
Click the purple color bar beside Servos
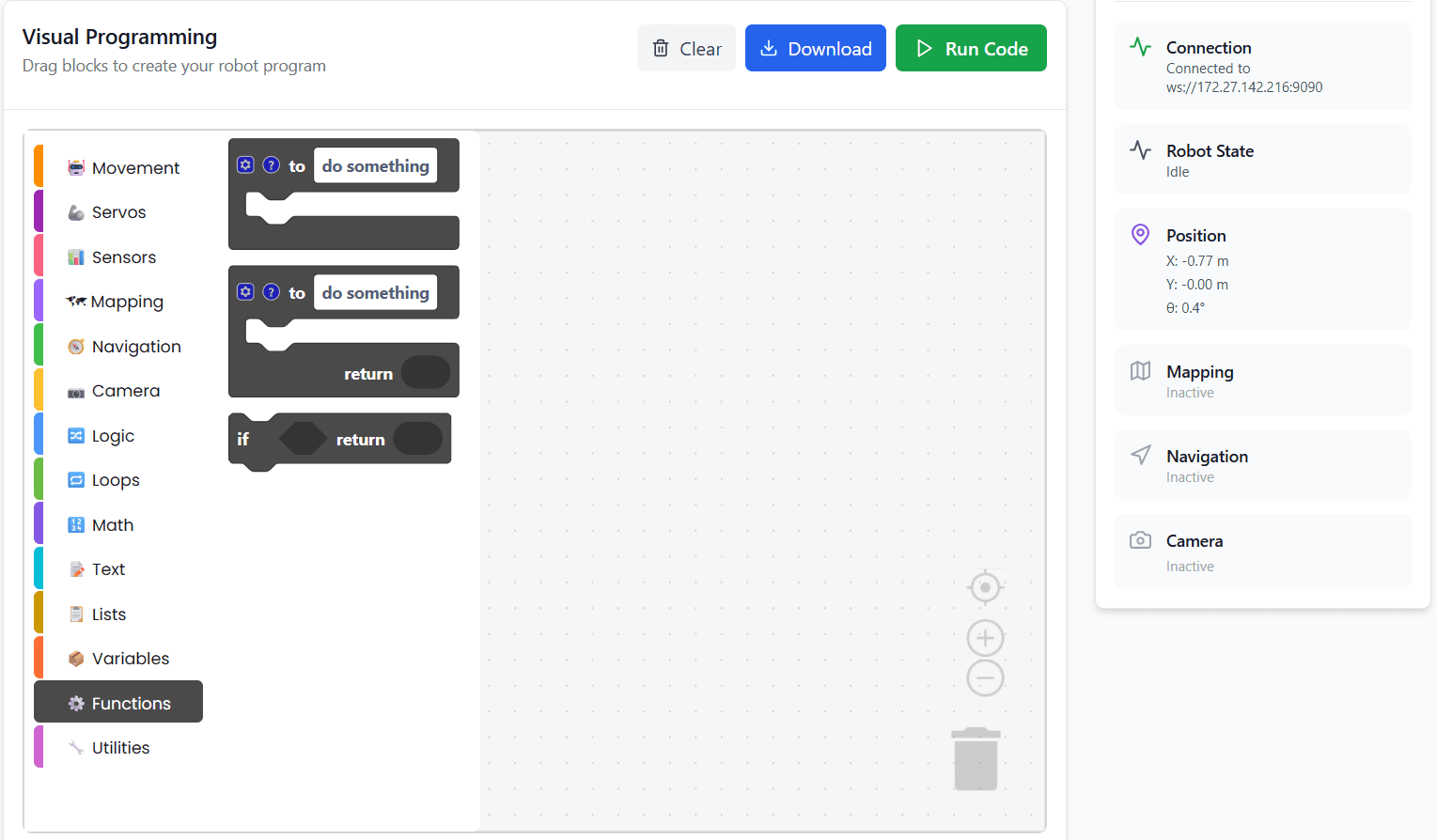click(x=39, y=212)
